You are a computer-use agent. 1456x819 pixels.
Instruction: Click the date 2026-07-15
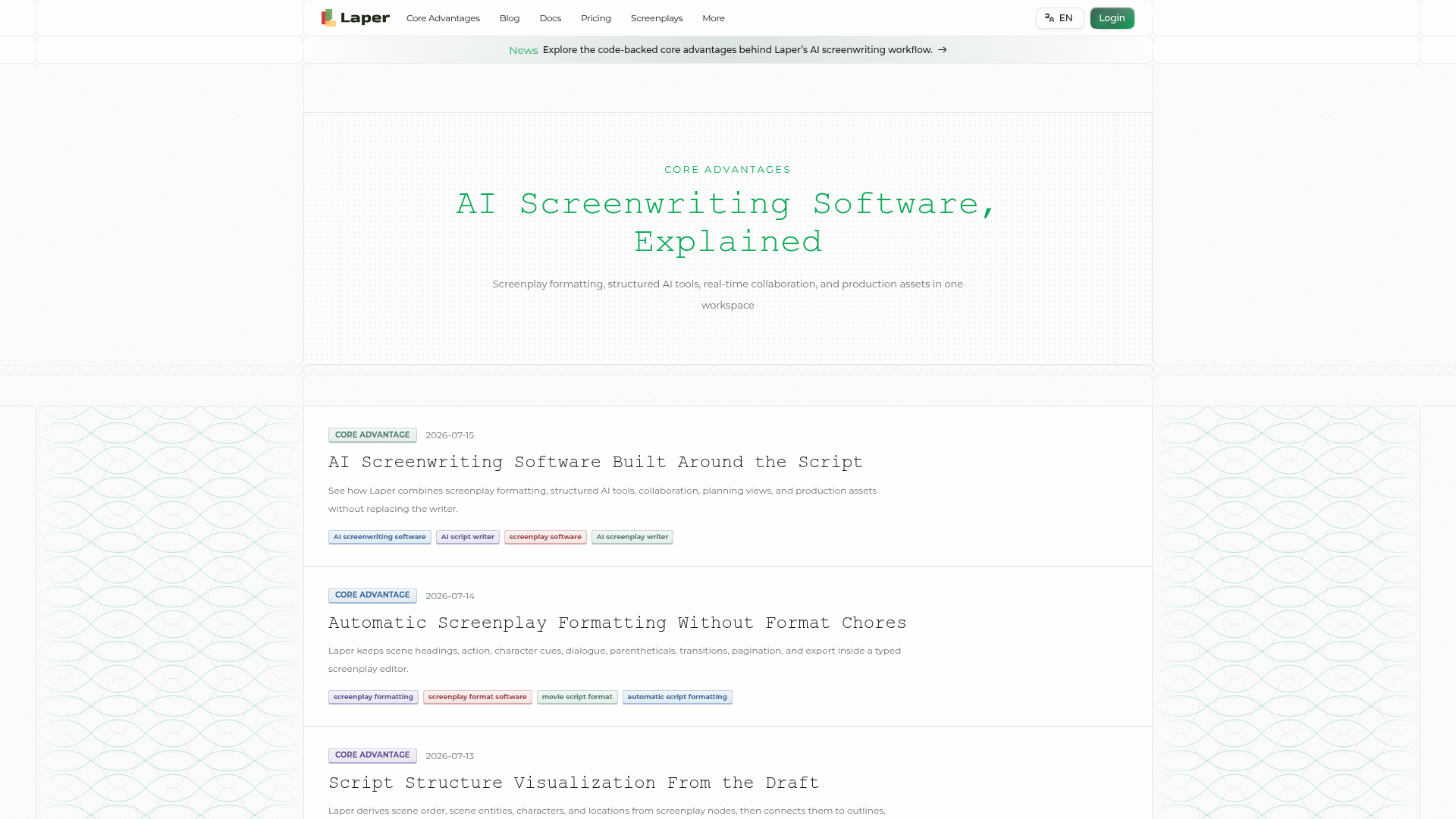[x=450, y=435]
